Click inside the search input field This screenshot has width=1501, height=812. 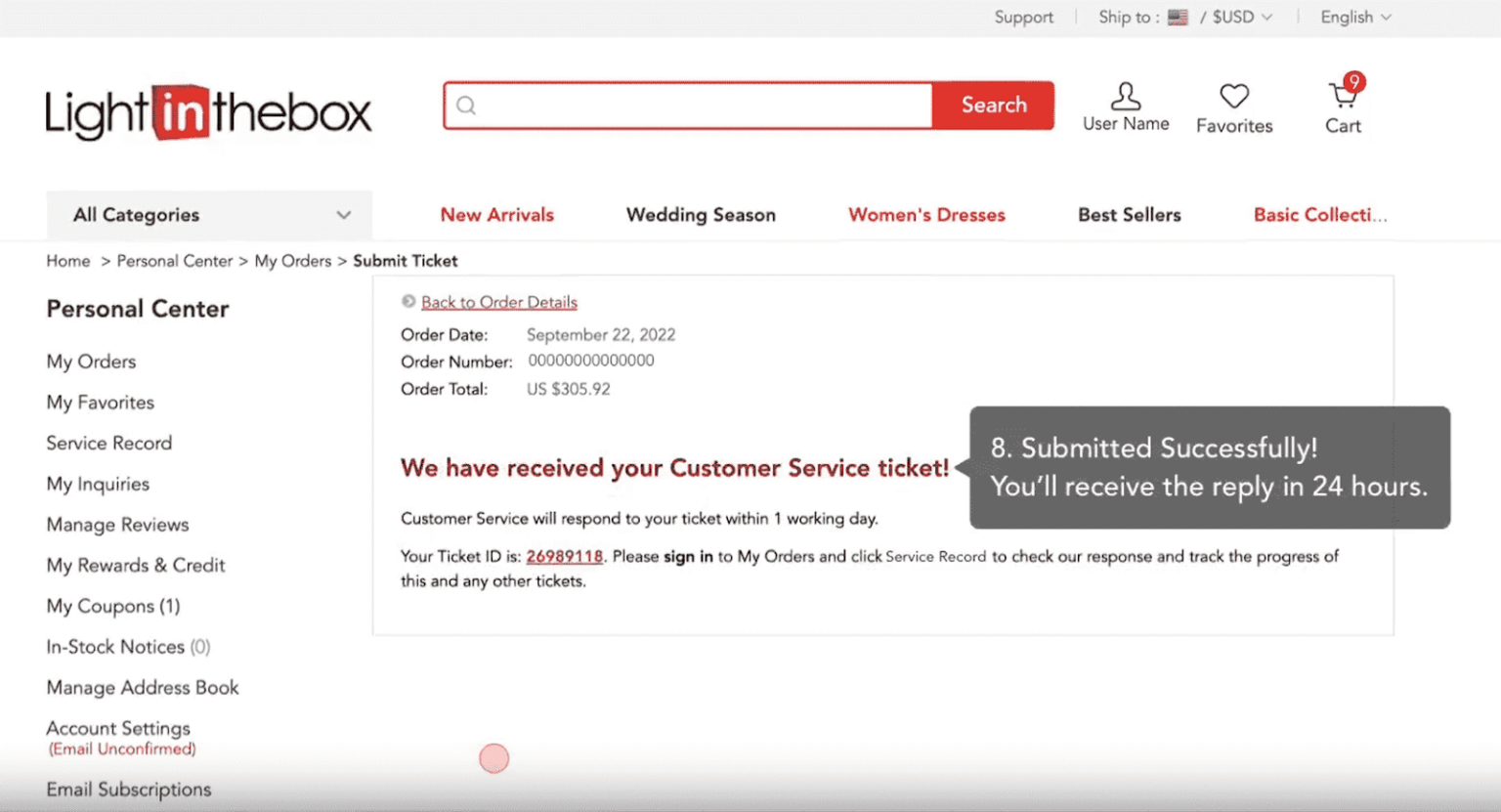pos(684,105)
